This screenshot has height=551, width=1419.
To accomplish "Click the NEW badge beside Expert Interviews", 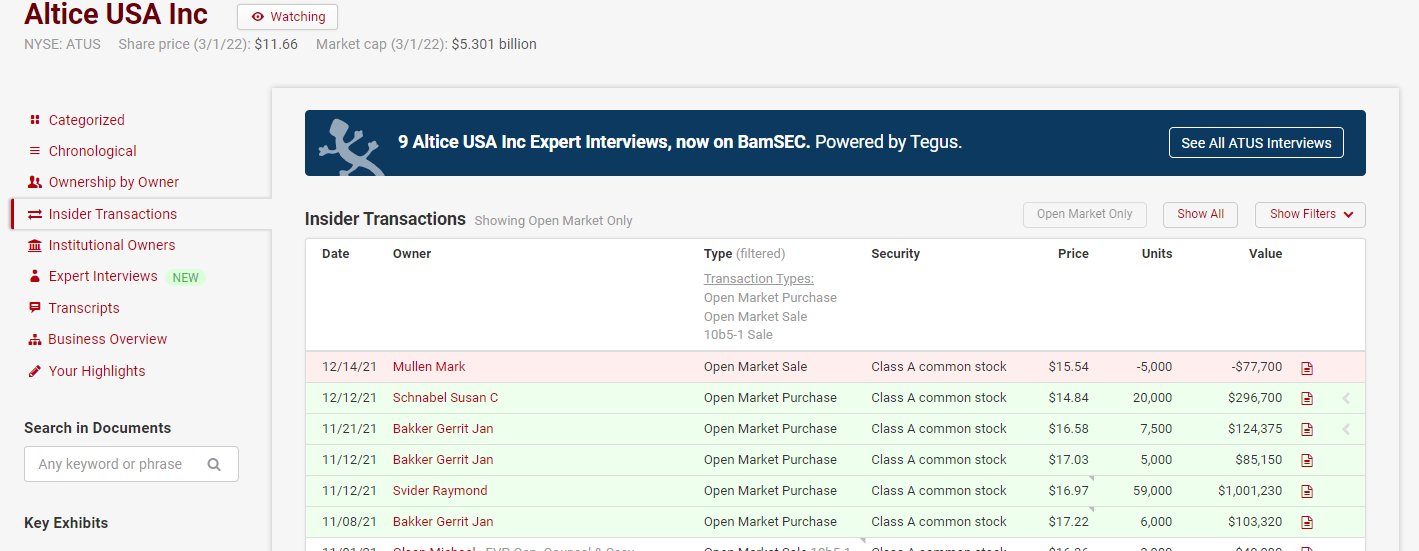I will click(186, 277).
